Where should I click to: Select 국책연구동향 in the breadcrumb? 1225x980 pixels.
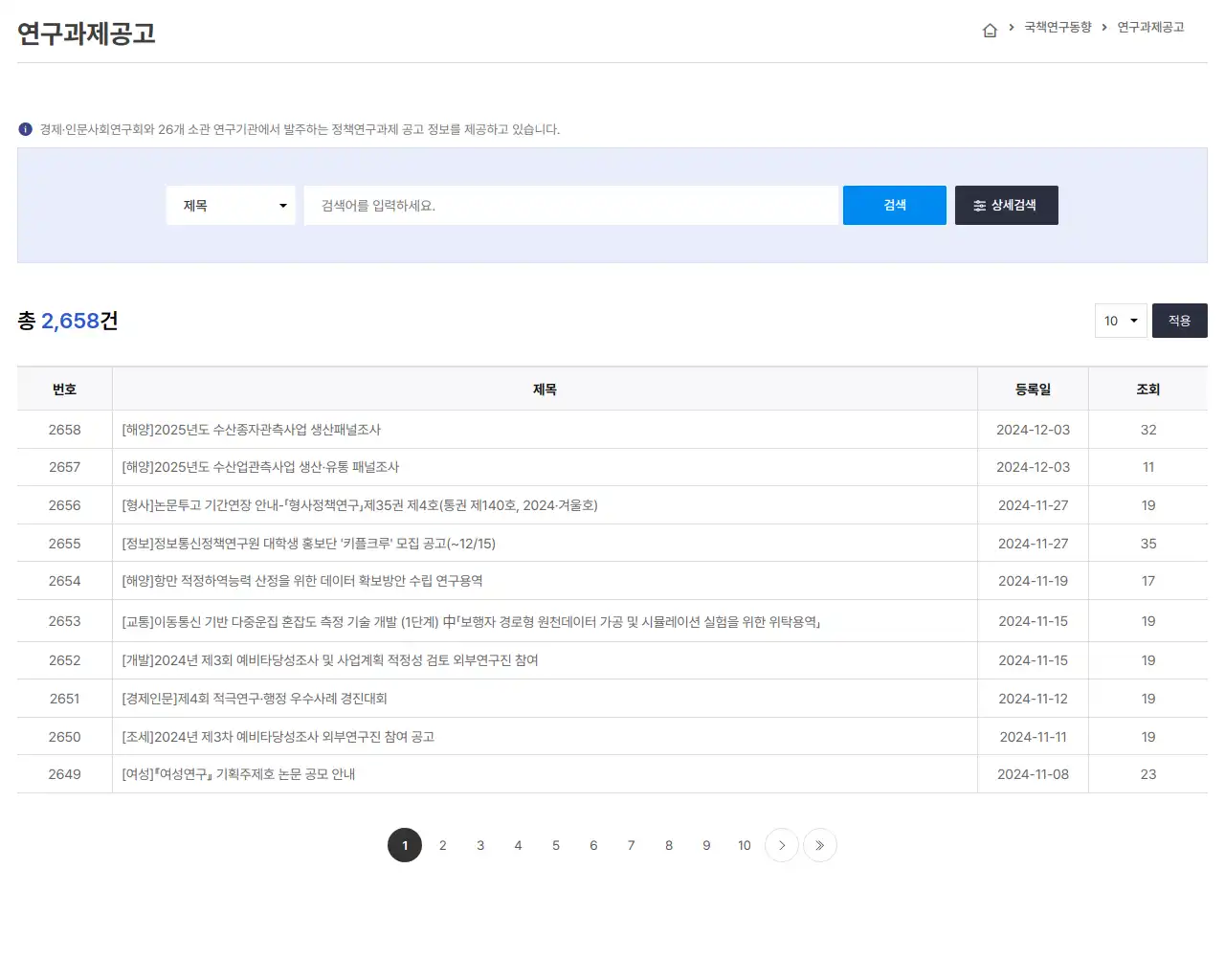[x=1058, y=29]
